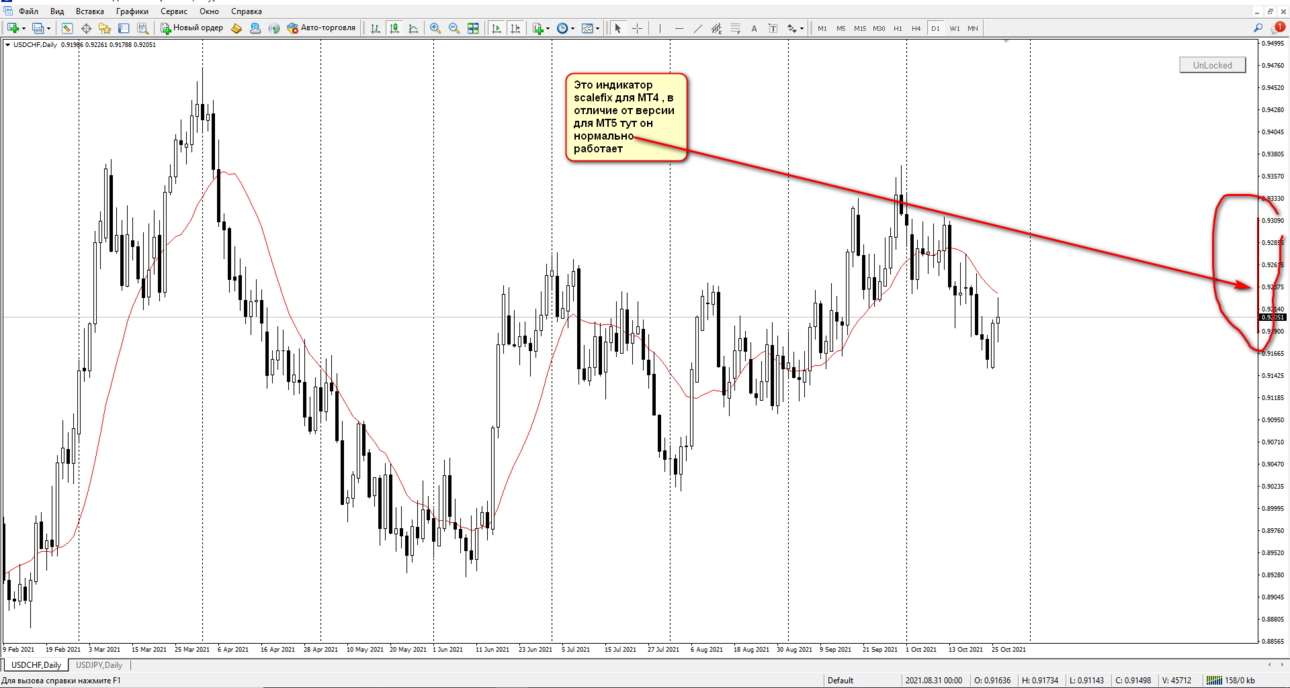
Task: Select the horizontal line tool
Action: tap(679, 28)
